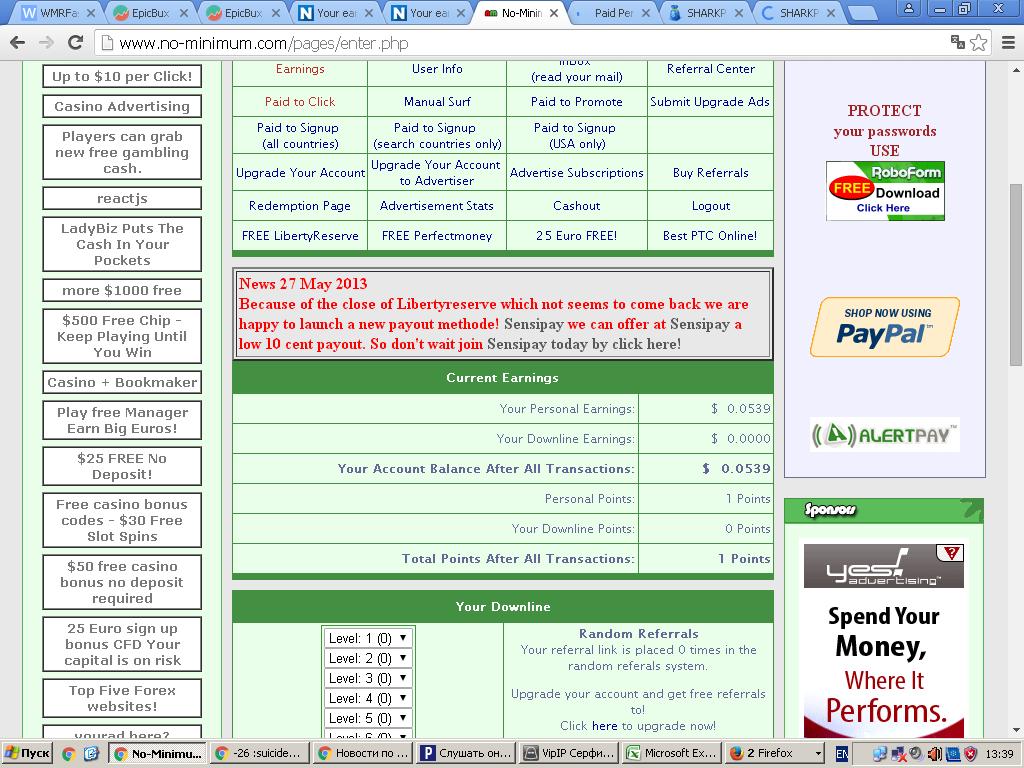Open the Paid to Promote menu item
The height and width of the screenshot is (768, 1024).
tap(577, 101)
